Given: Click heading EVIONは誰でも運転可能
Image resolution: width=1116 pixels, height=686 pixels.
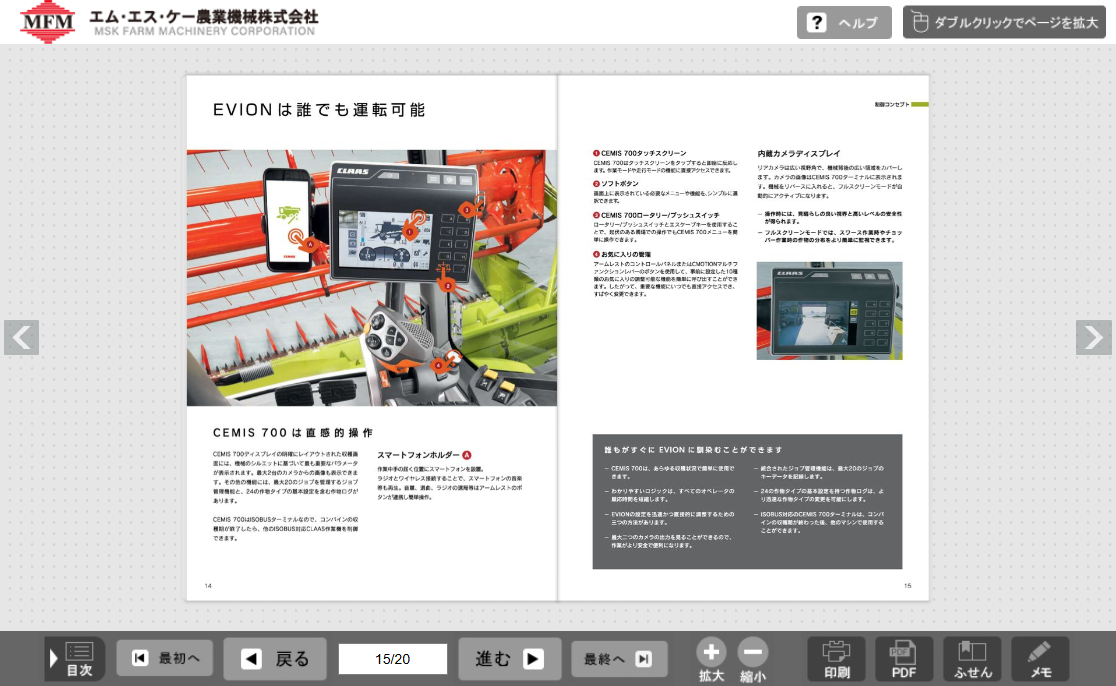Looking at the screenshot, I should 319,110.
